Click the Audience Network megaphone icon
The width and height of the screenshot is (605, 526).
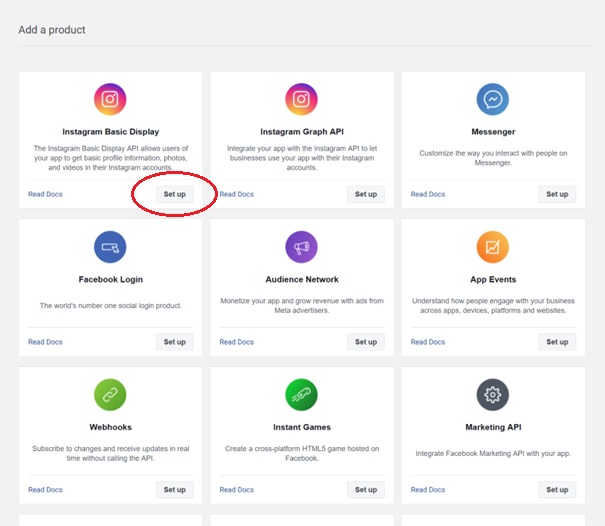click(x=301, y=247)
